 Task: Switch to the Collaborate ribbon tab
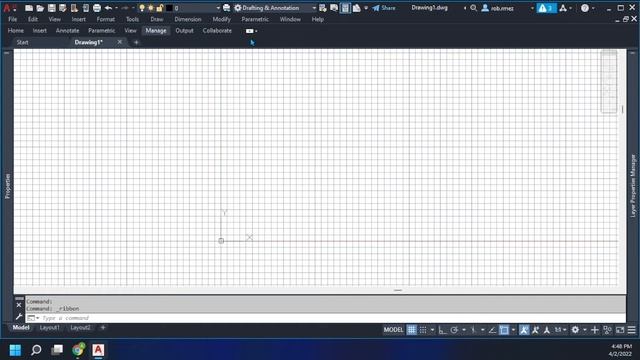point(217,31)
